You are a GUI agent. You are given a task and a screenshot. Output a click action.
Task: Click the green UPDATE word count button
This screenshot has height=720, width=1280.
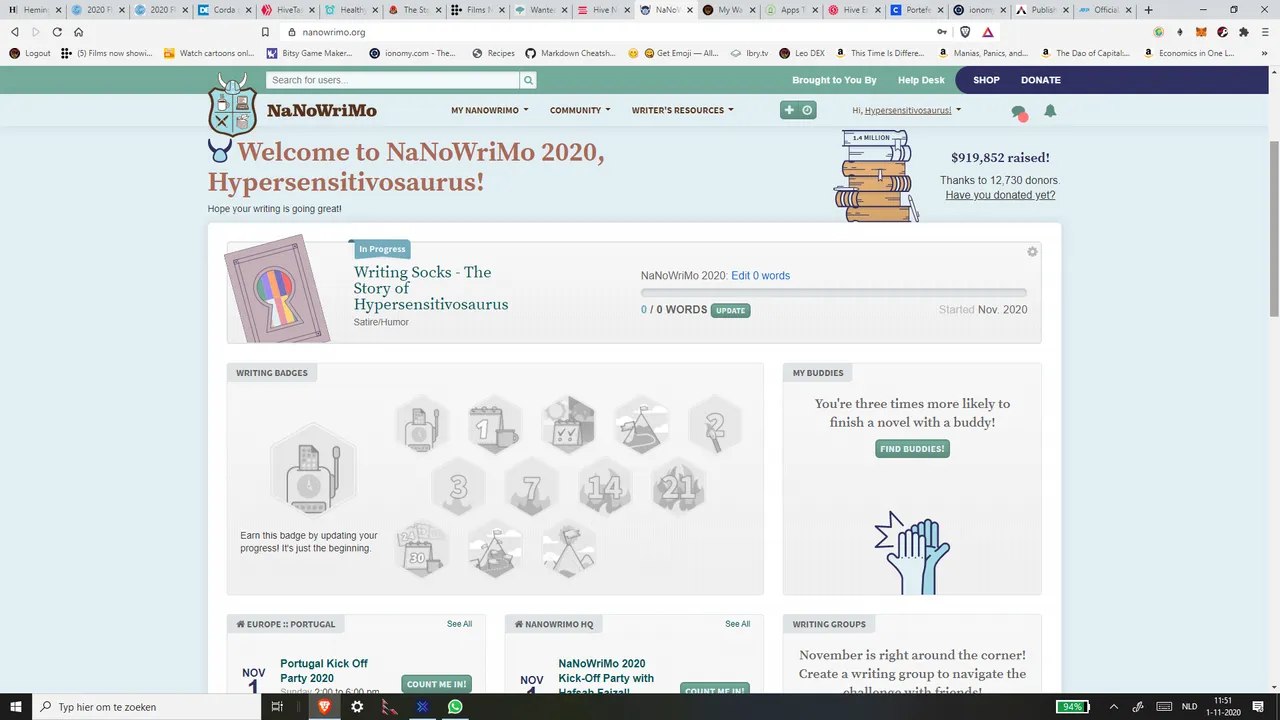731,310
